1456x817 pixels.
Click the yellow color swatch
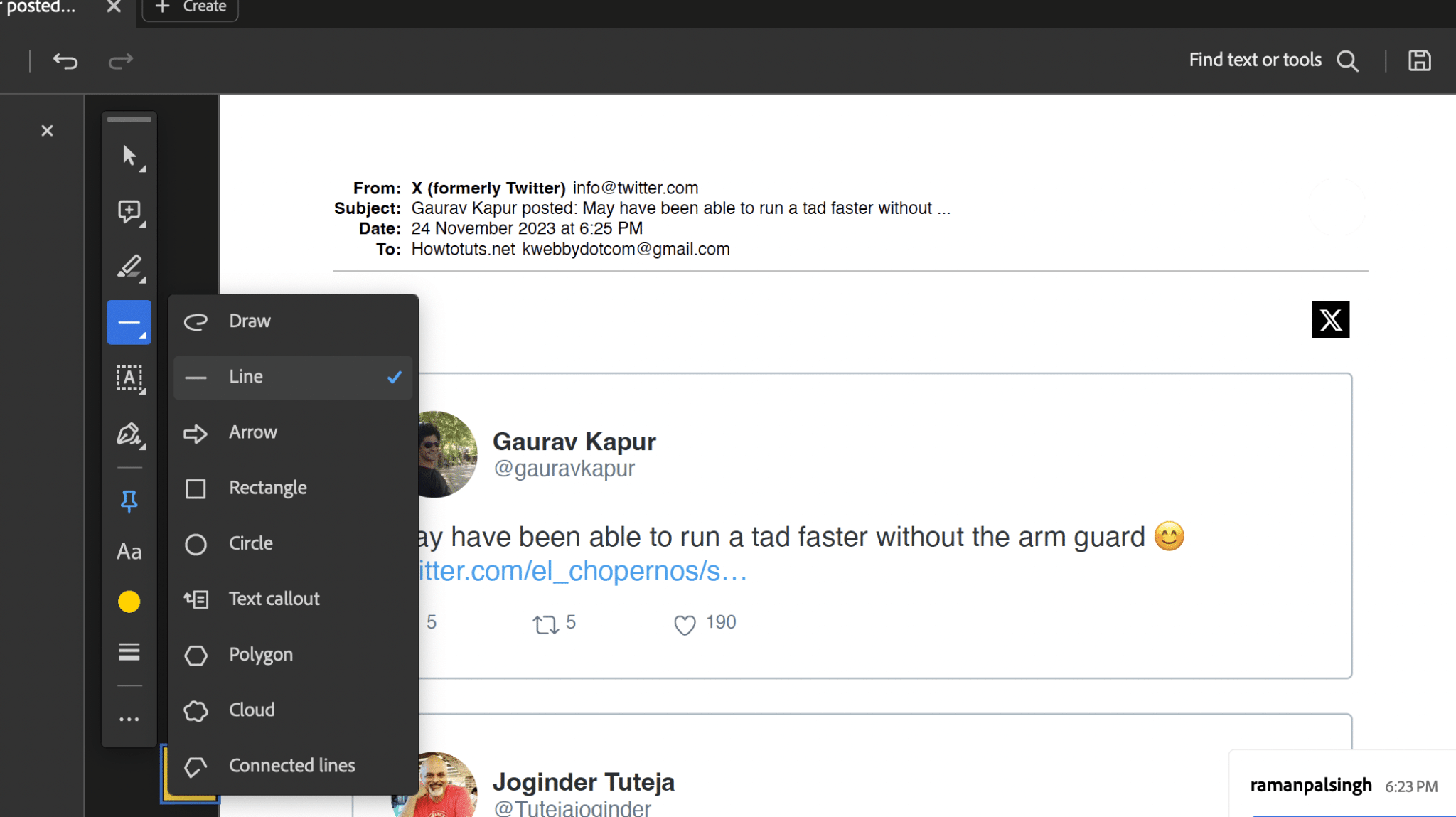click(x=129, y=602)
